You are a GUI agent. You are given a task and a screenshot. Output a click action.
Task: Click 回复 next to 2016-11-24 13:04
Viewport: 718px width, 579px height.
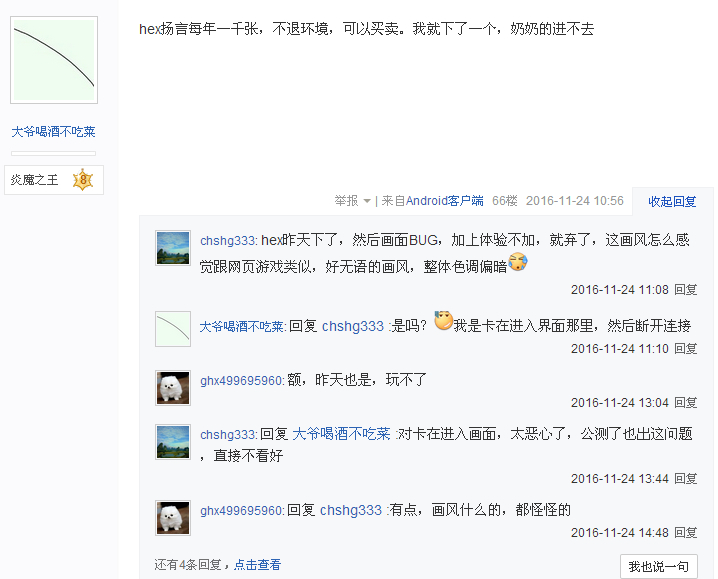(685, 403)
